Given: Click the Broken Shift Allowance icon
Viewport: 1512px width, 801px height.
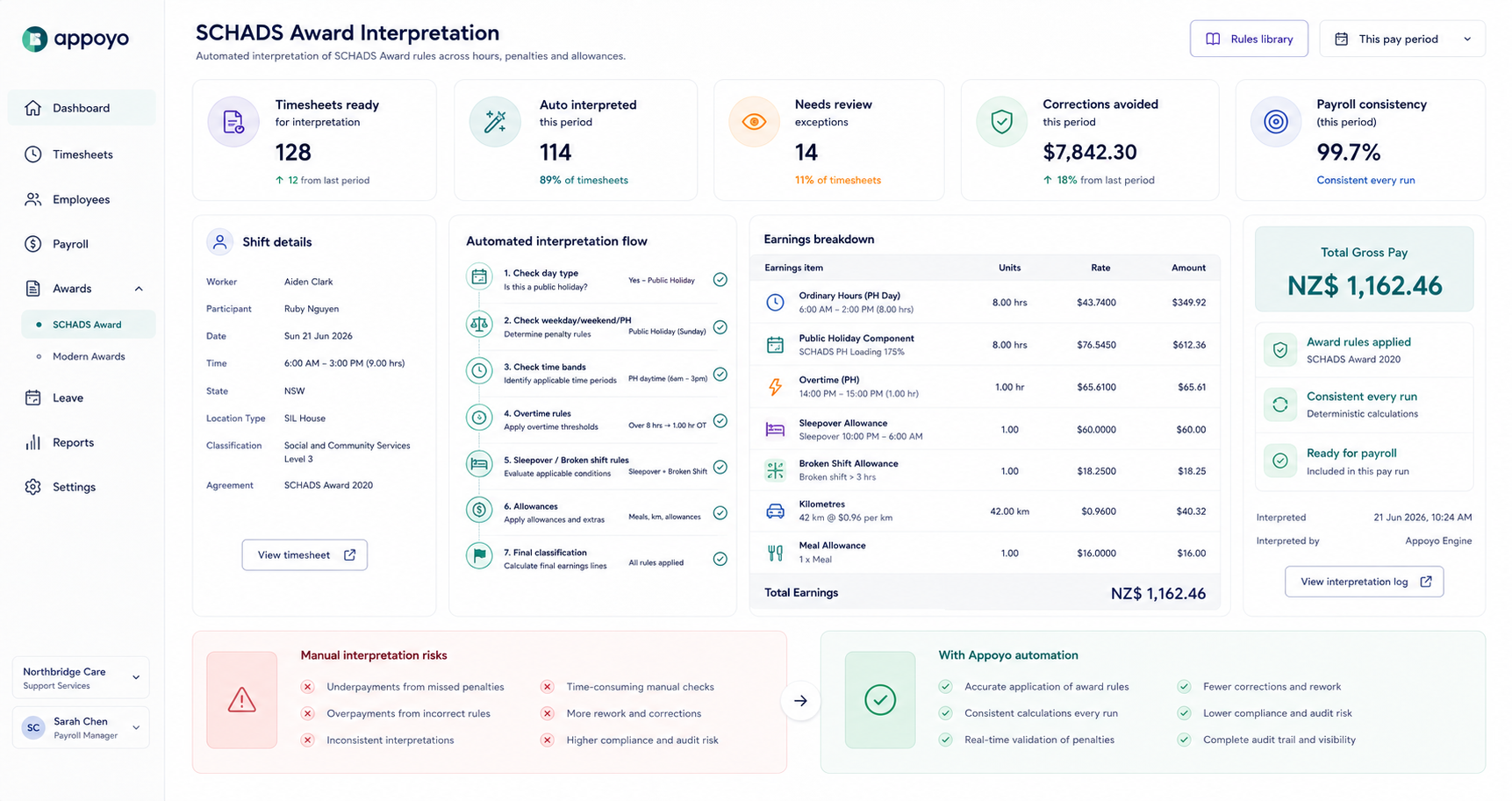Looking at the screenshot, I should (775, 470).
